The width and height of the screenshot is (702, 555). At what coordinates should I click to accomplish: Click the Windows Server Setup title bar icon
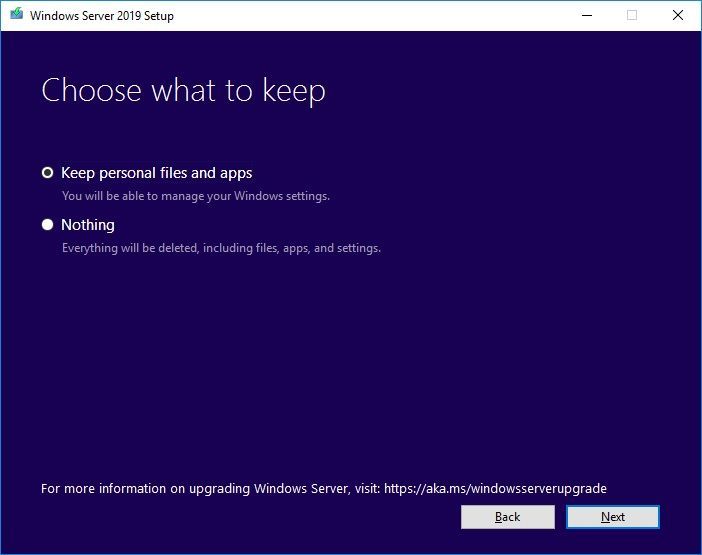point(17,14)
